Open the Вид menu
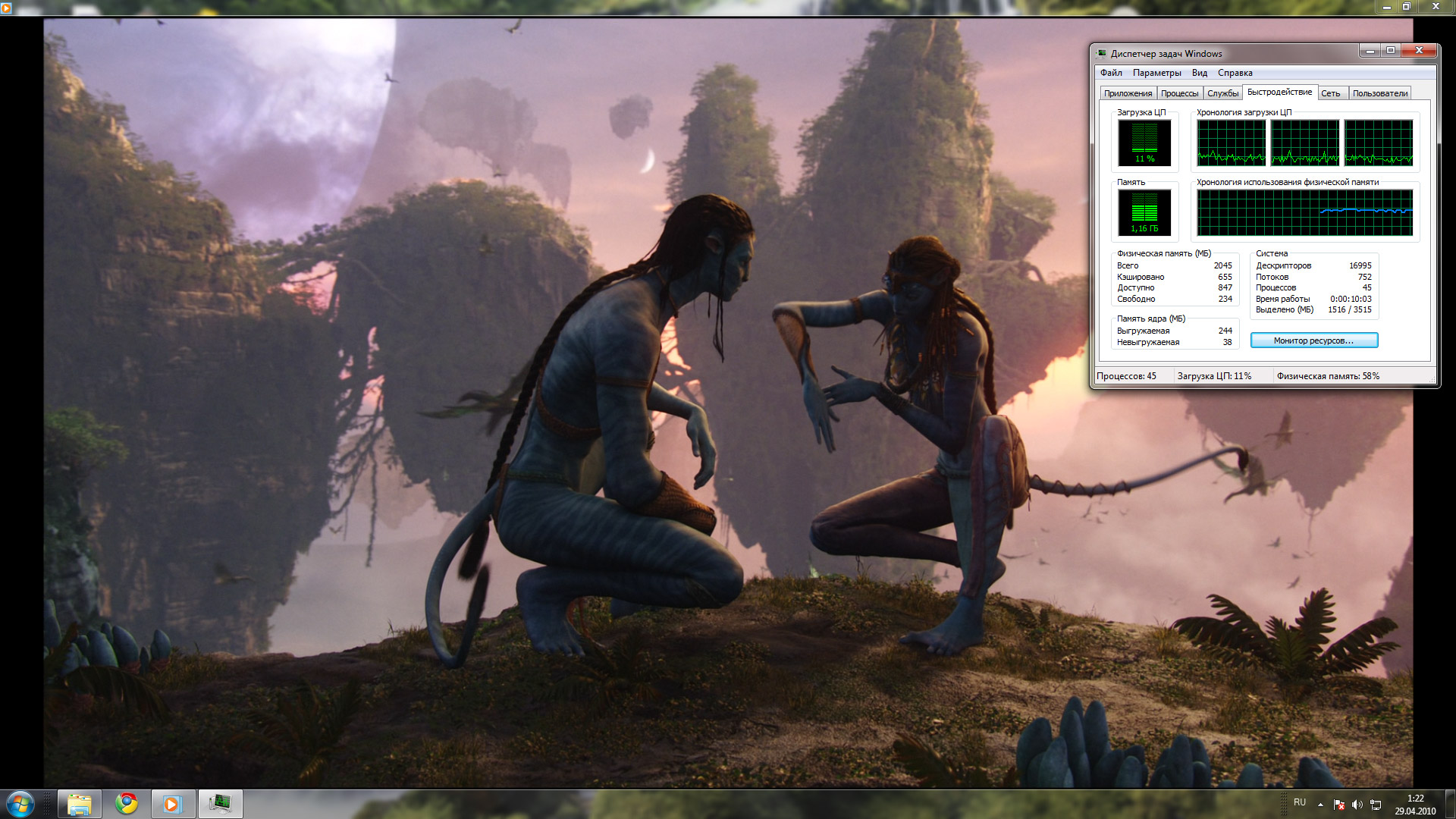1456x819 pixels. point(1199,73)
